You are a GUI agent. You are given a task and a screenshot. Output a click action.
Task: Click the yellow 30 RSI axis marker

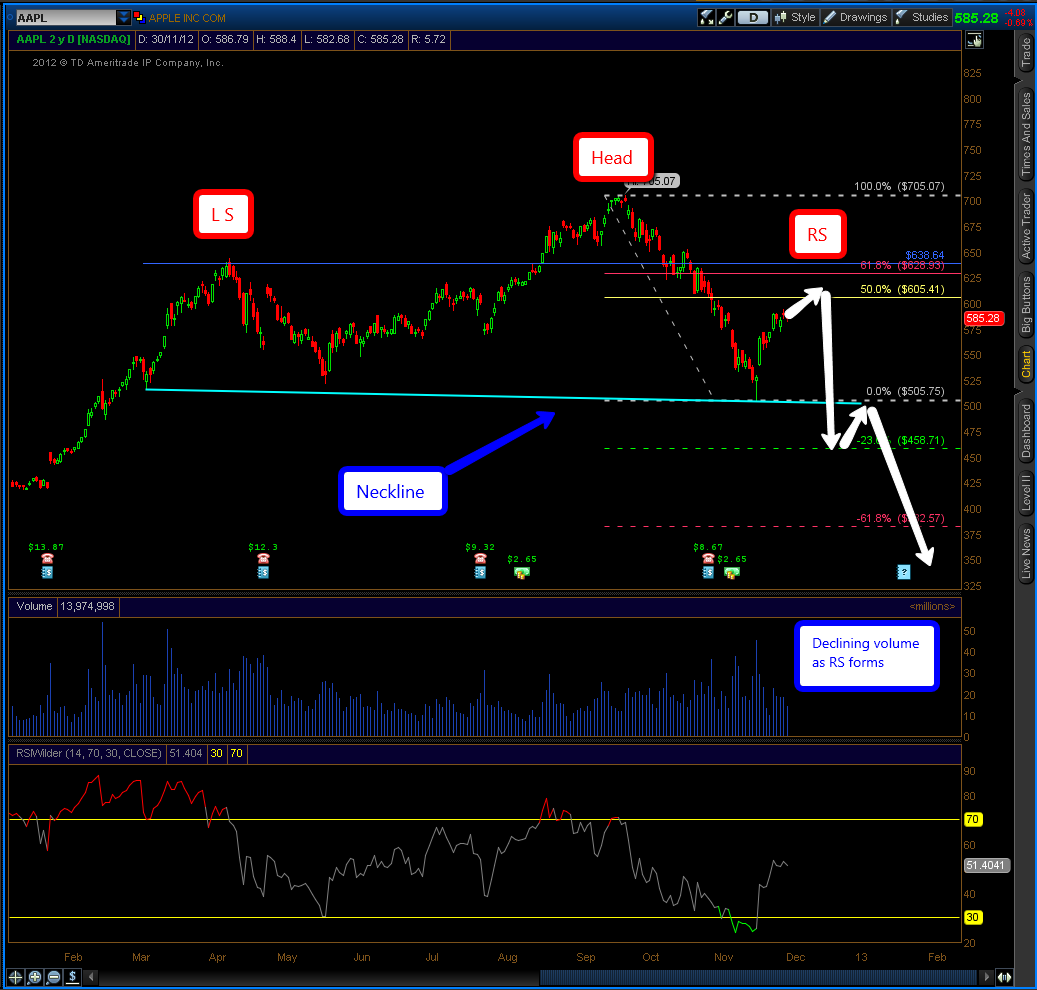point(972,917)
